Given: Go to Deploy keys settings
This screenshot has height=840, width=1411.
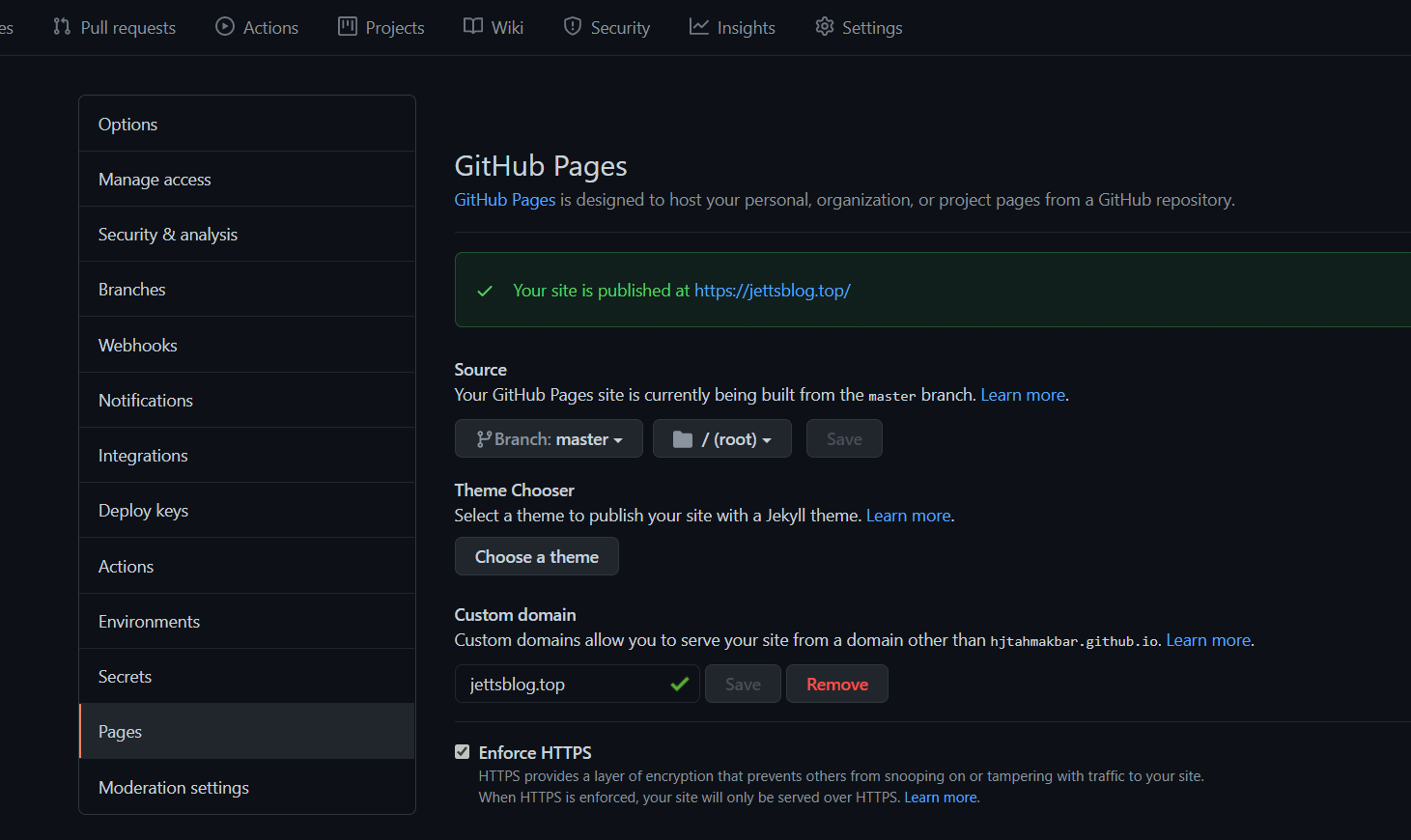Looking at the screenshot, I should click(143, 511).
